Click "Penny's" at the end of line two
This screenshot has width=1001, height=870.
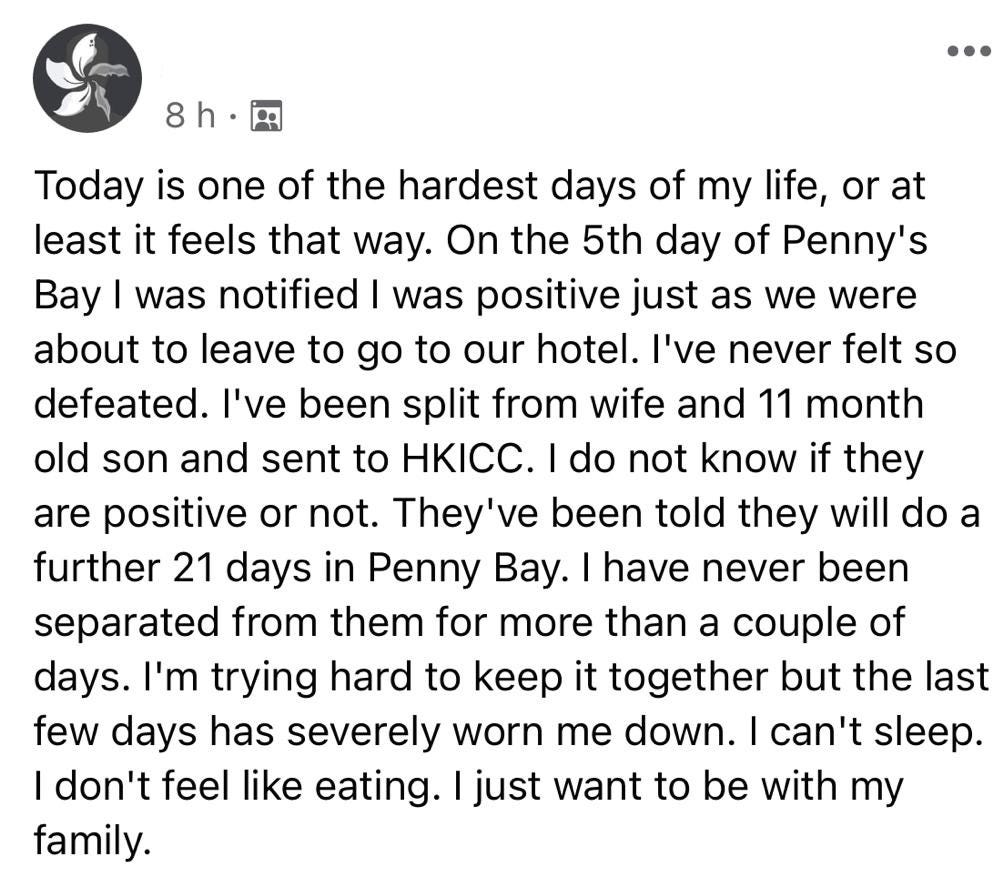[854, 241]
